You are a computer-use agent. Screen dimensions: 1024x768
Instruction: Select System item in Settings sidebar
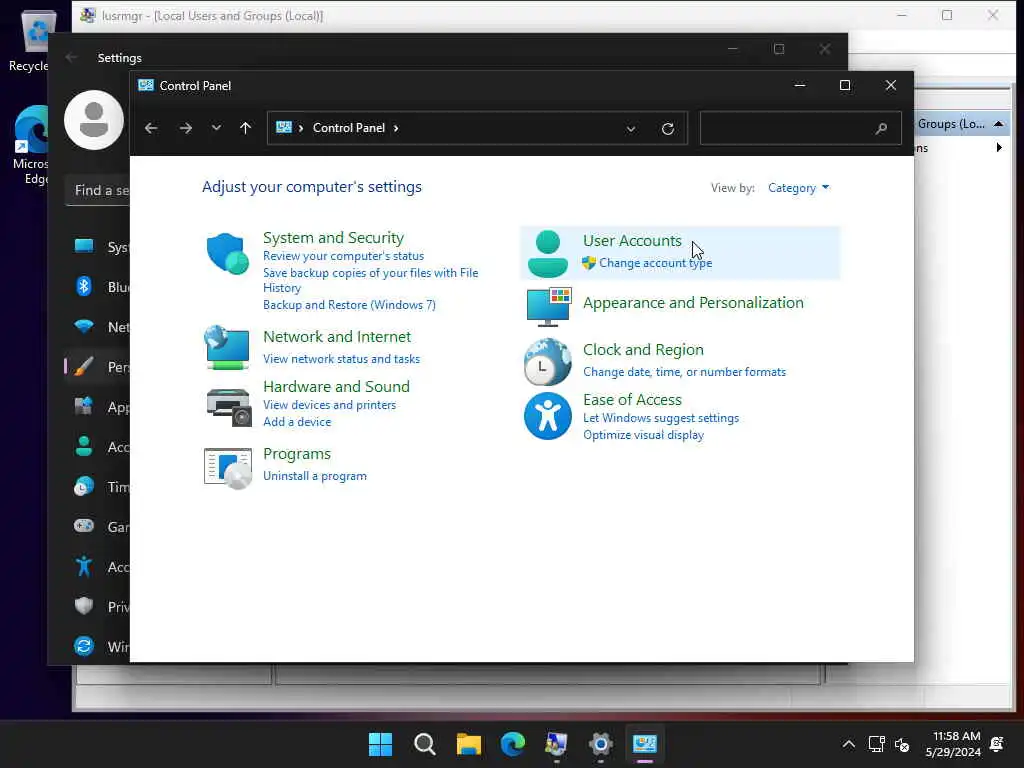(97, 247)
